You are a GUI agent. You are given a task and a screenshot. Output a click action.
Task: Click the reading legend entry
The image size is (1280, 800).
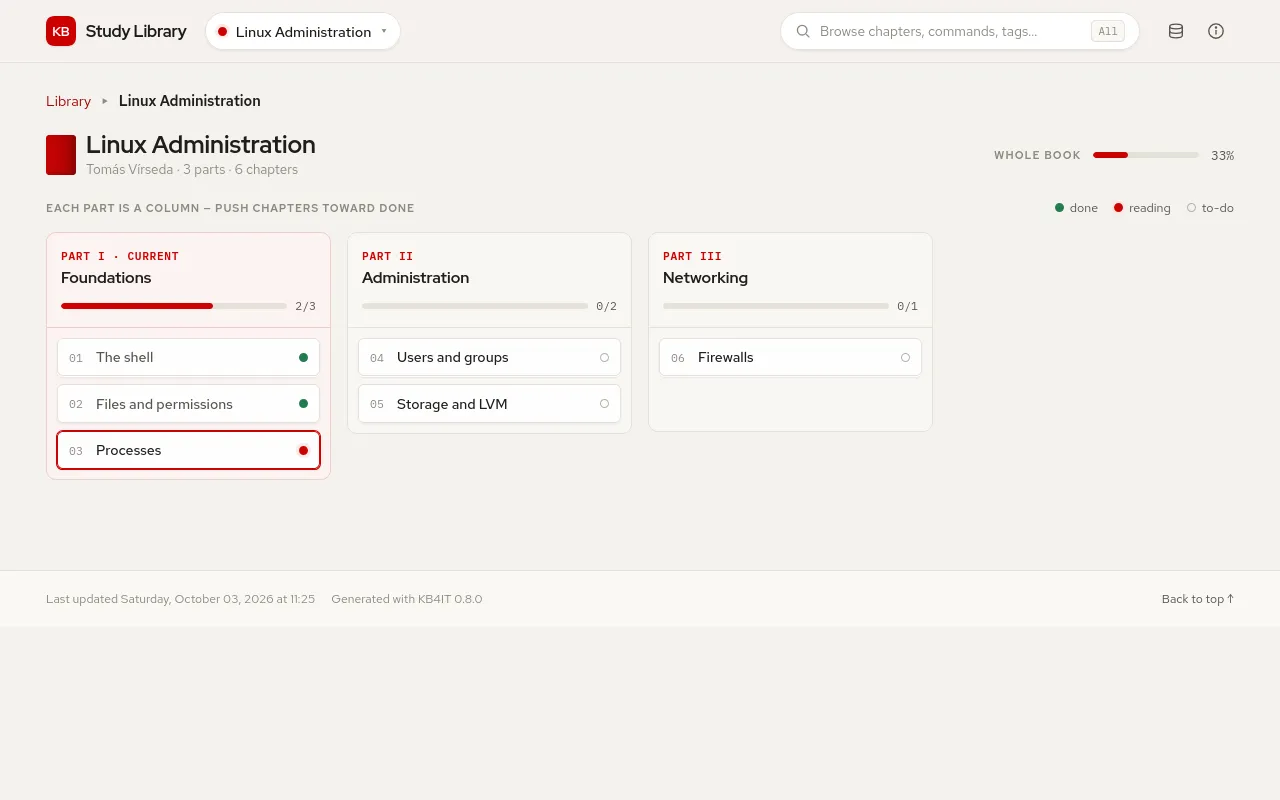(x=1142, y=208)
